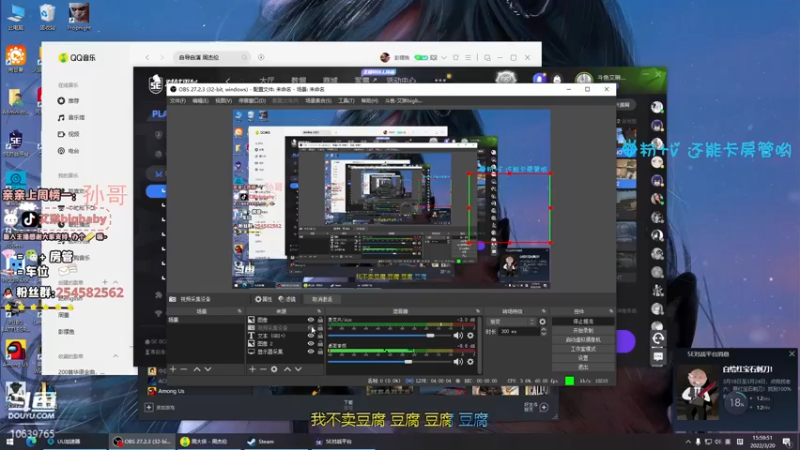800x450 pixels.
Task: Click the 开始录制 button
Action: coord(583,331)
